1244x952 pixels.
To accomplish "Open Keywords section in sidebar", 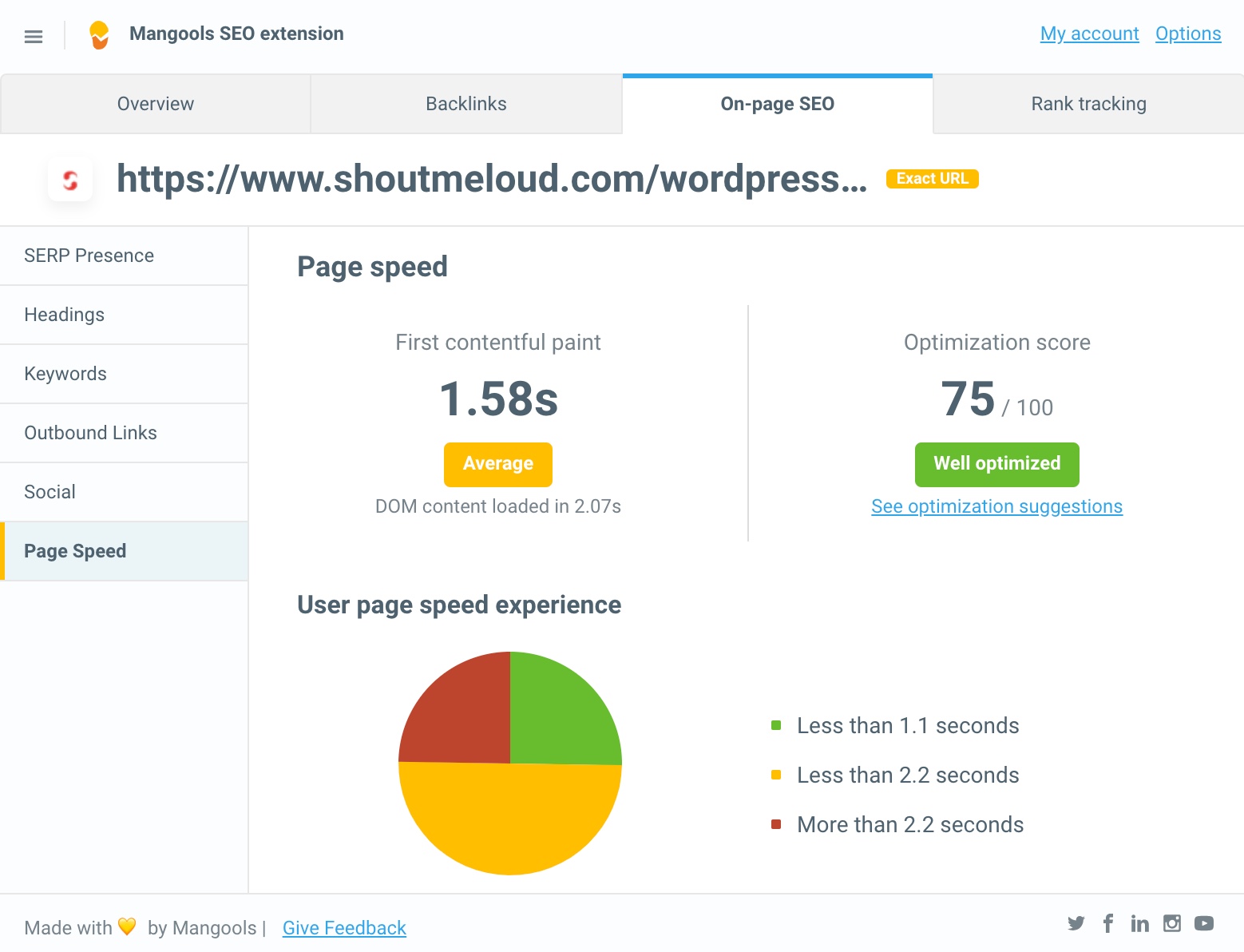I will tap(124, 374).
